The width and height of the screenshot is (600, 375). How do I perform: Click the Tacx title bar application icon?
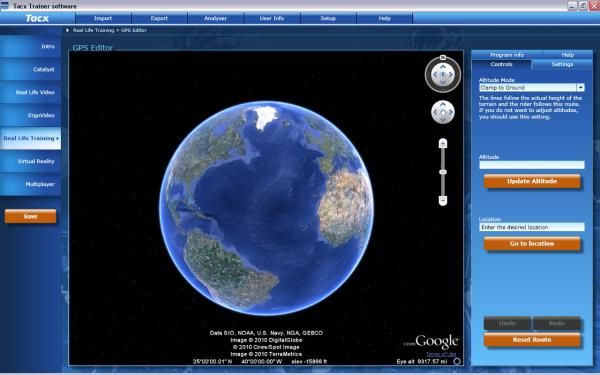(5, 6)
